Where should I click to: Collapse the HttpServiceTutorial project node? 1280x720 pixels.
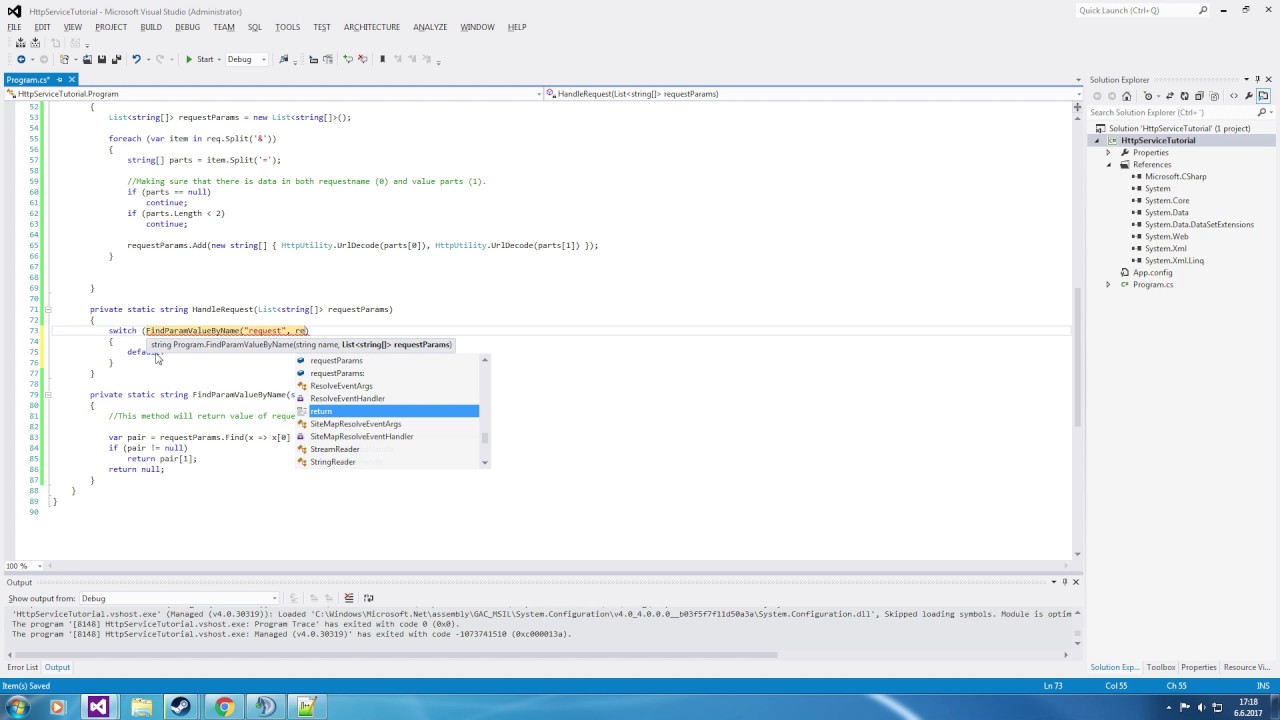tap(1097, 140)
